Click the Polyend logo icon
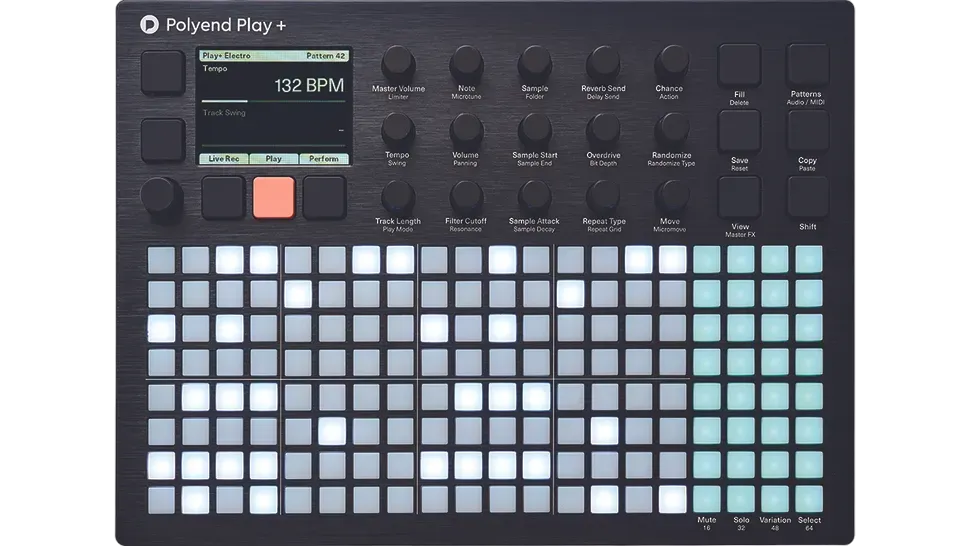Screen dimensions: 970x546 pyautogui.click(x=149, y=25)
